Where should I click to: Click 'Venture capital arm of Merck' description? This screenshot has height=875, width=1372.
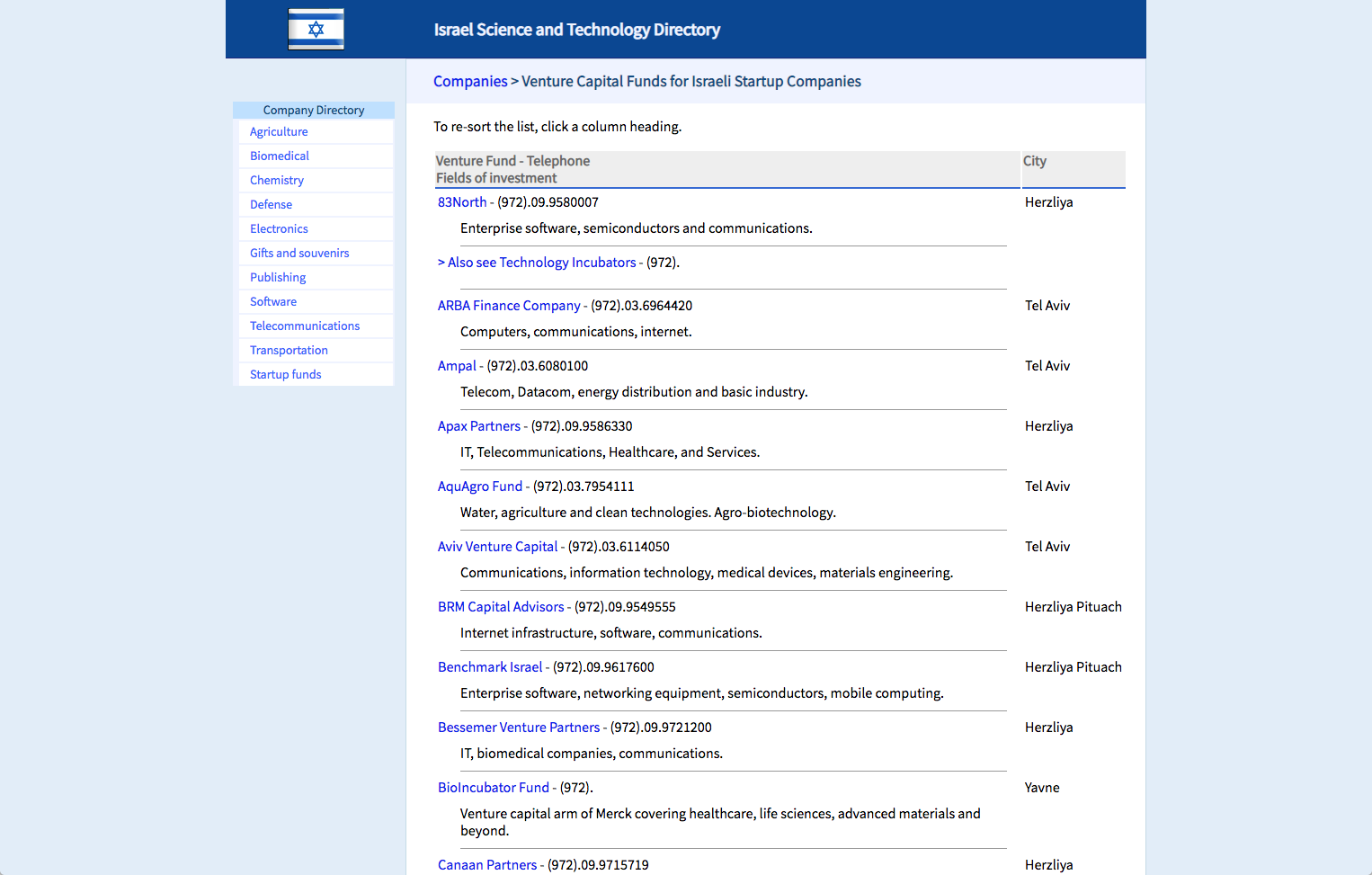click(720, 822)
